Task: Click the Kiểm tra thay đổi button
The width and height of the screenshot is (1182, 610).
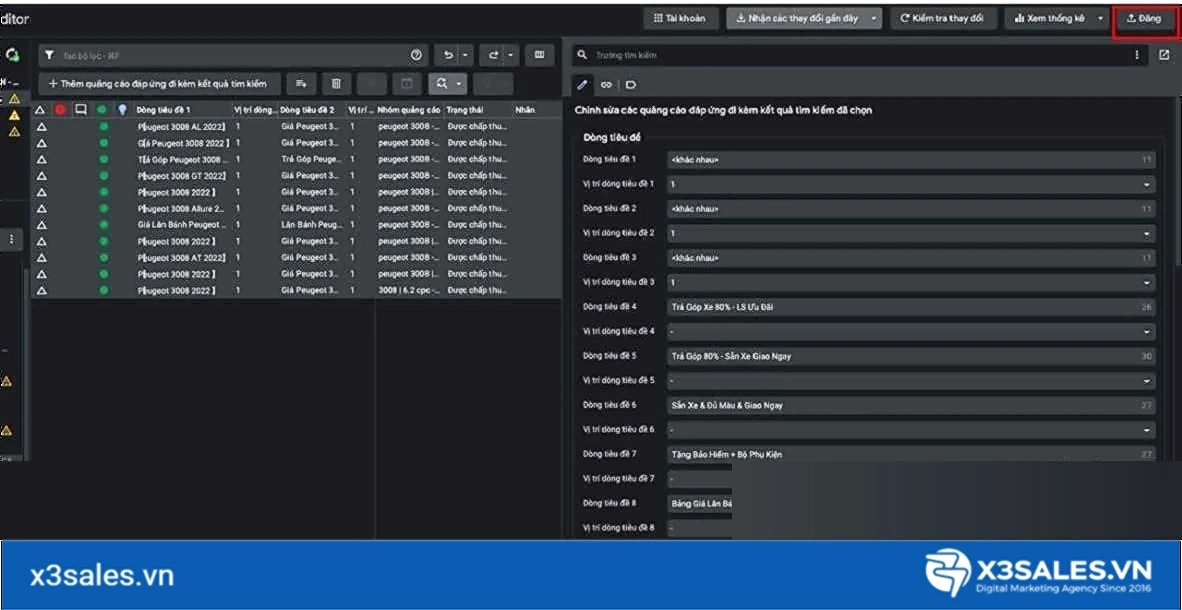Action: pos(943,18)
